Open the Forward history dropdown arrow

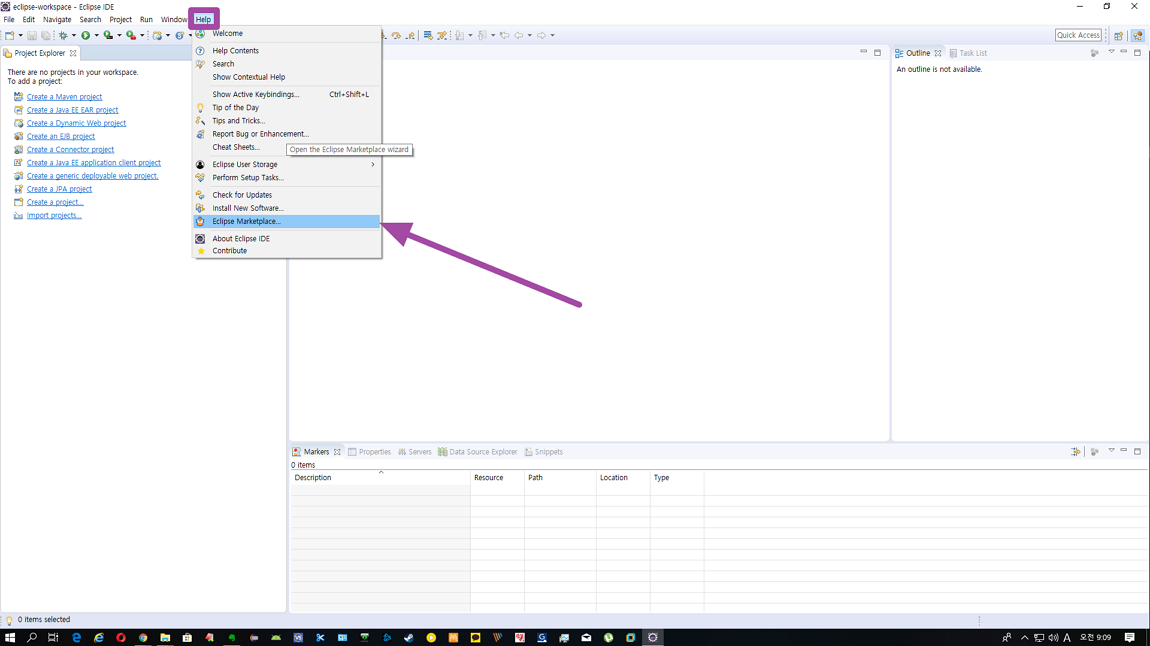pyautogui.click(x=552, y=35)
